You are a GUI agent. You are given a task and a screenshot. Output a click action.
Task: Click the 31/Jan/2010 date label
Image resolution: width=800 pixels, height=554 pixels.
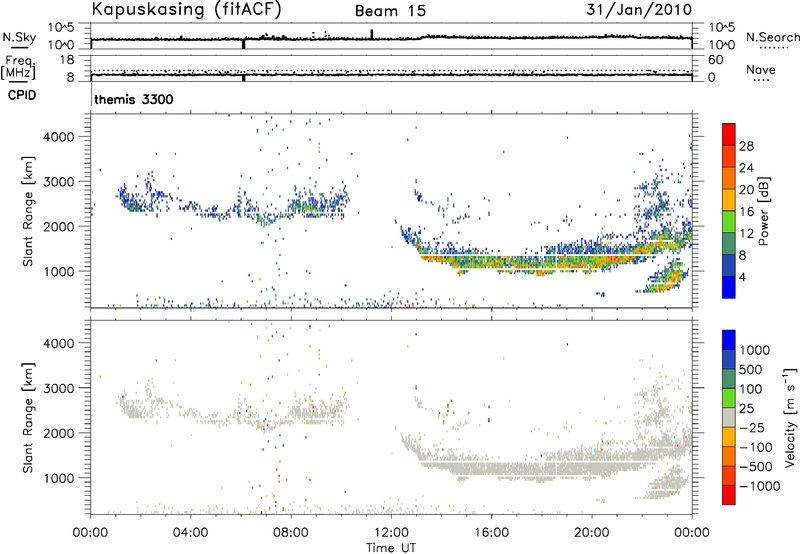[x=639, y=10]
